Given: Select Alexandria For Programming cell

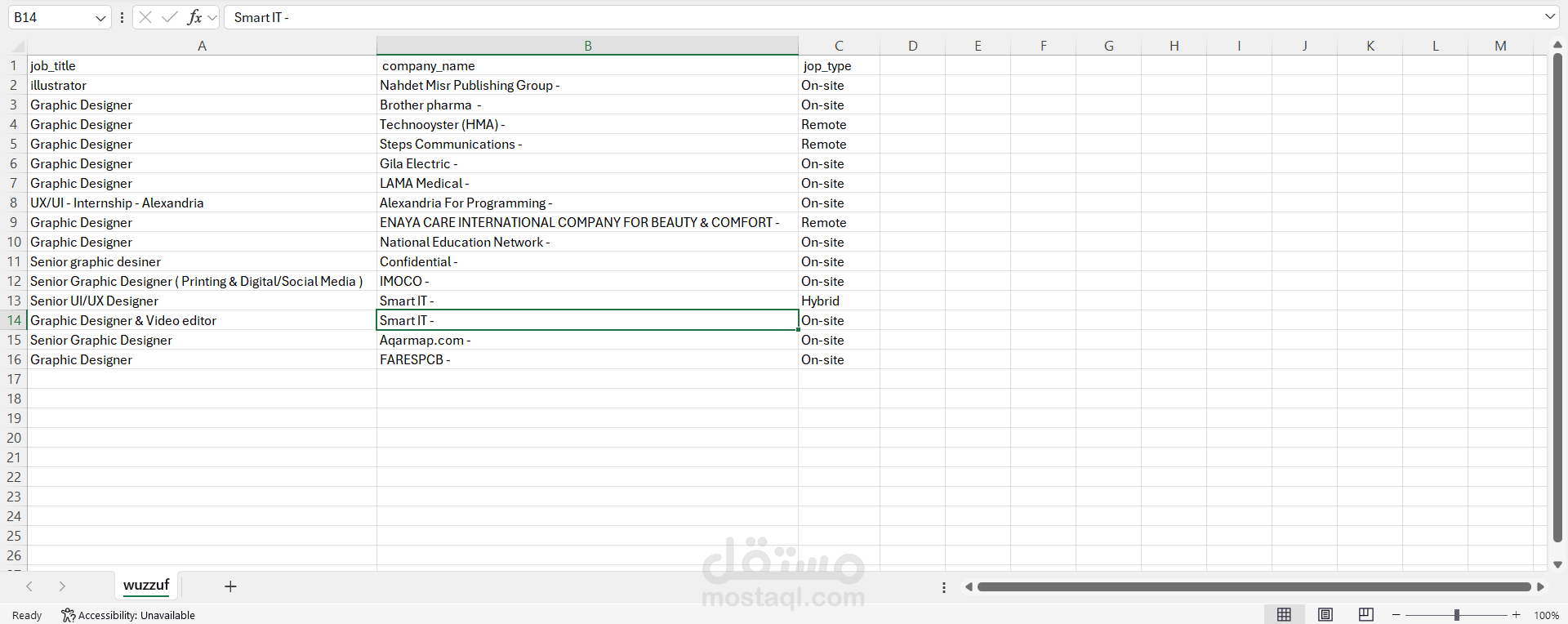Looking at the screenshot, I should pos(587,203).
